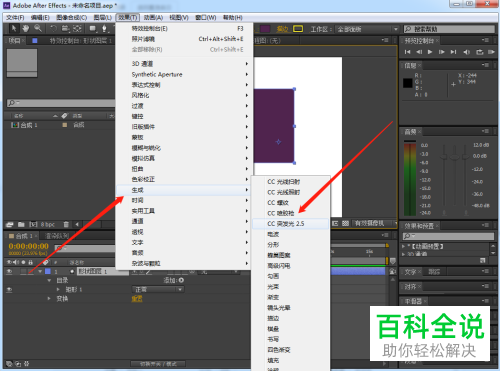Expand the 矩形 1 group arrow
The width and height of the screenshot is (500, 371).
tap(58, 290)
